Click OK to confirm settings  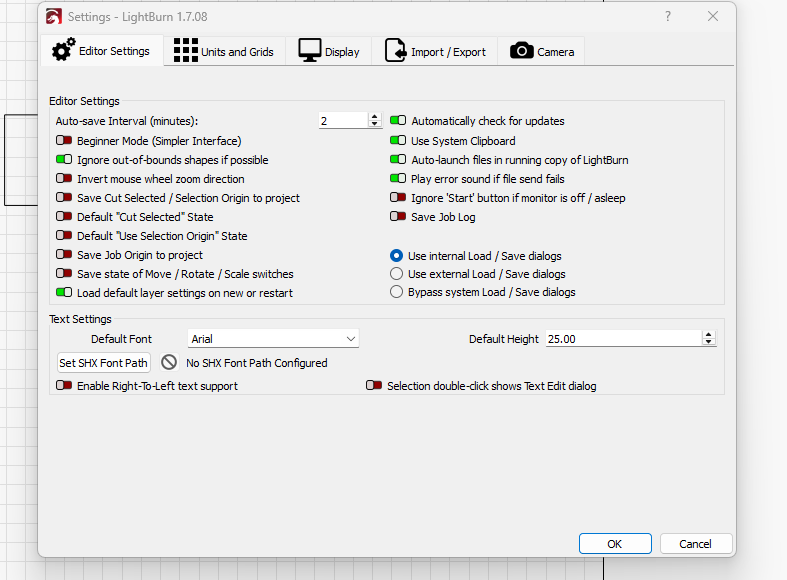[x=615, y=544]
